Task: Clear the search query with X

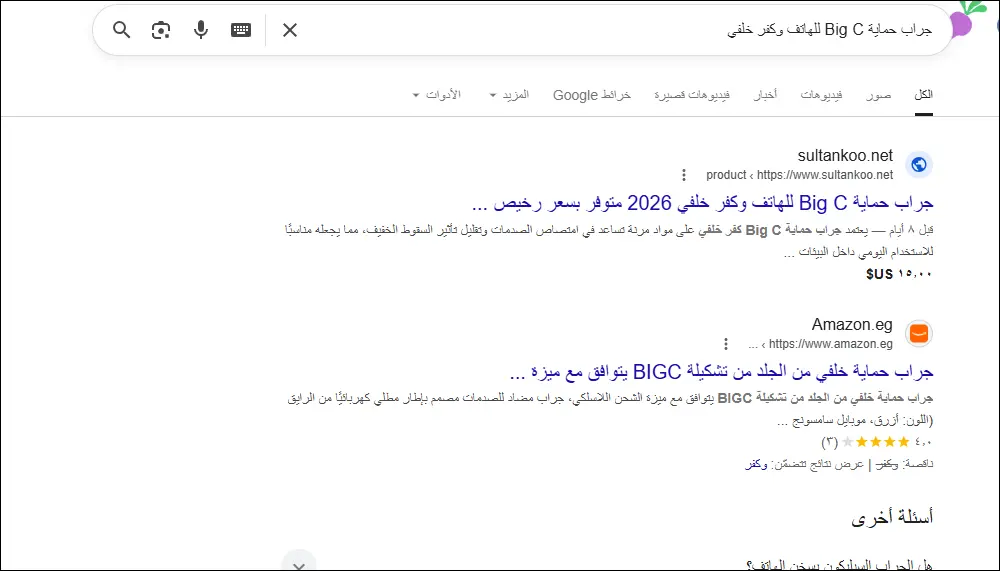Action: tap(290, 30)
